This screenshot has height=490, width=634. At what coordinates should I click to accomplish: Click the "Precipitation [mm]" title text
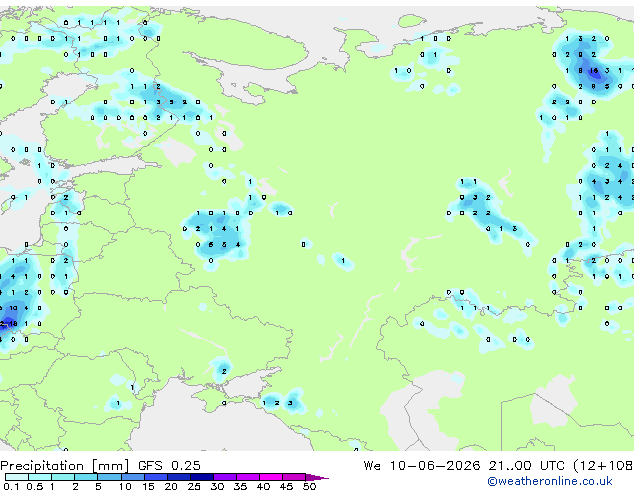[x=65, y=466]
